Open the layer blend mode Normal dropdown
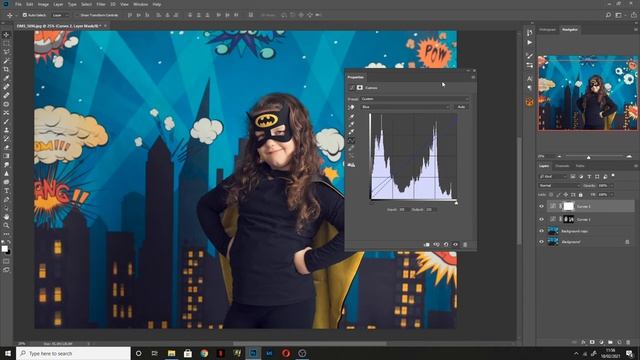This screenshot has height=360, width=640. click(559, 186)
